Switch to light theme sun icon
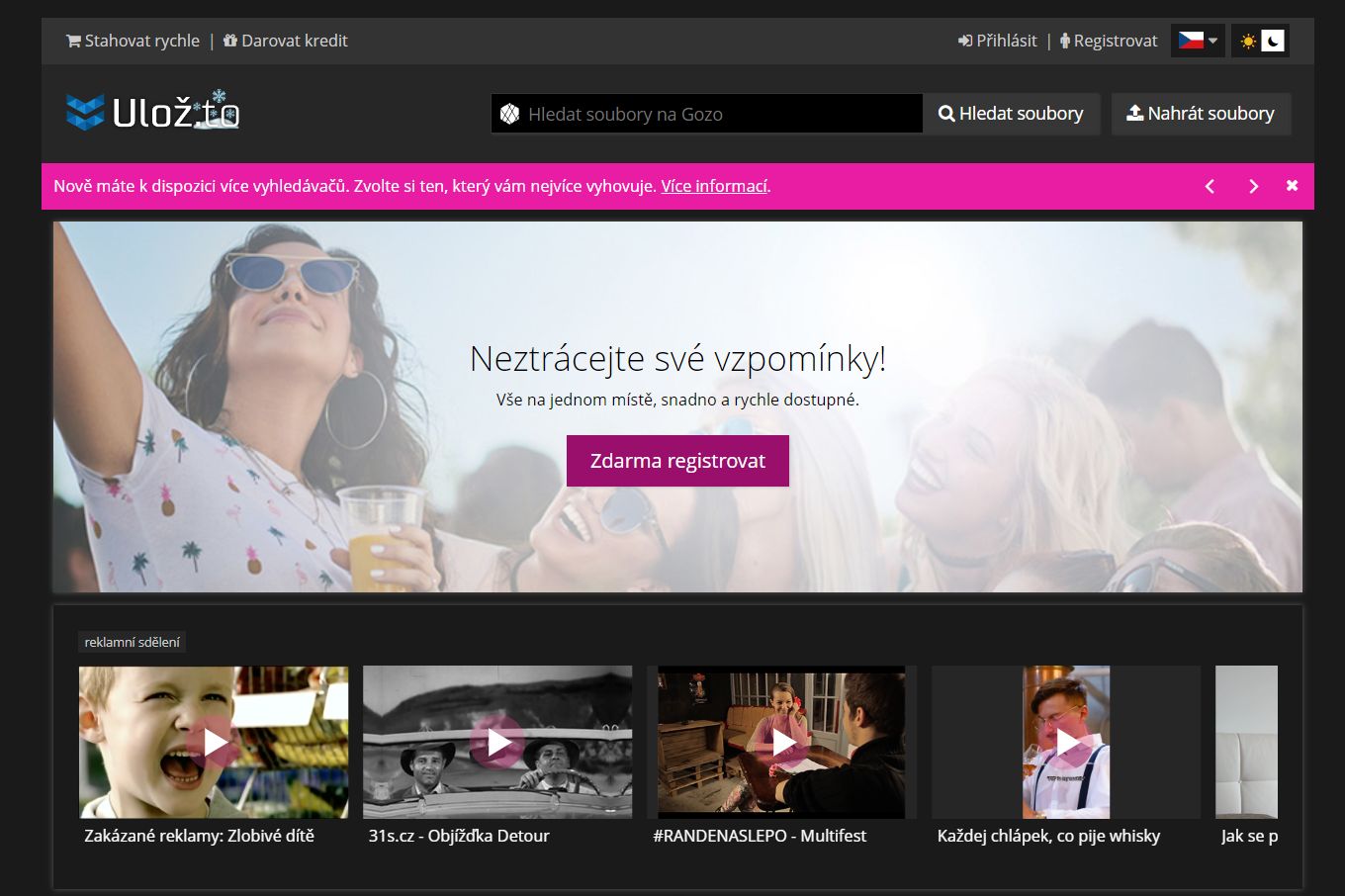The width and height of the screenshot is (1345, 896). [1248, 41]
